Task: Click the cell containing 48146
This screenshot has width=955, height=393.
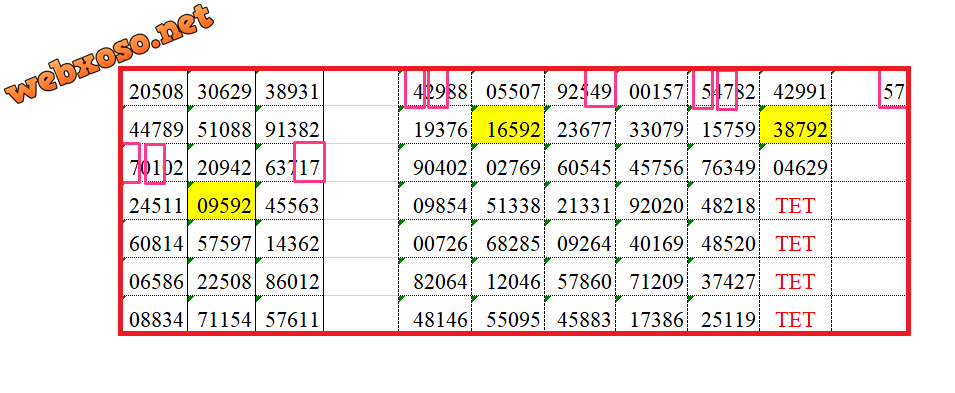Action: [x=435, y=314]
